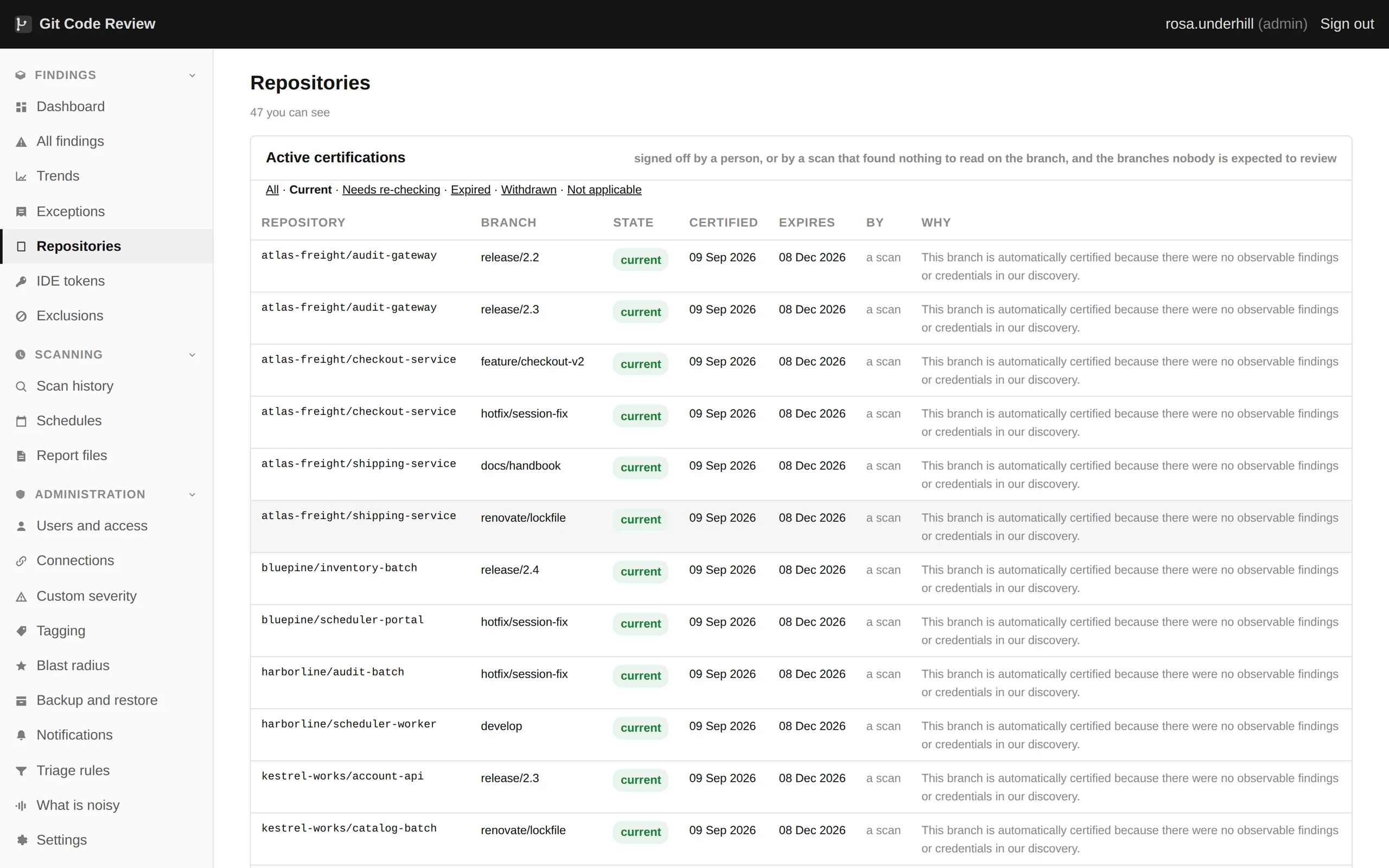Image resolution: width=1389 pixels, height=868 pixels.
Task: Collapse the Scanning section chevron
Action: 192,355
